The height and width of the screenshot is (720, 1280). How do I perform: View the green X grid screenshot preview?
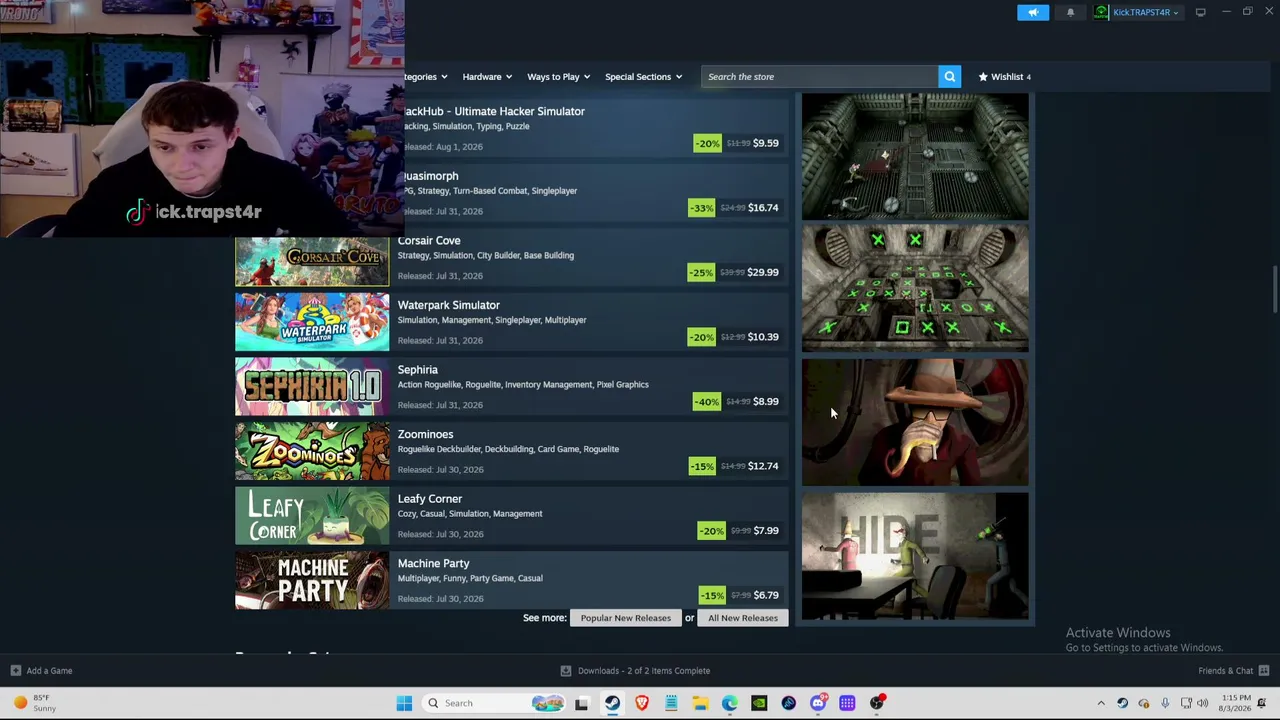pos(915,289)
